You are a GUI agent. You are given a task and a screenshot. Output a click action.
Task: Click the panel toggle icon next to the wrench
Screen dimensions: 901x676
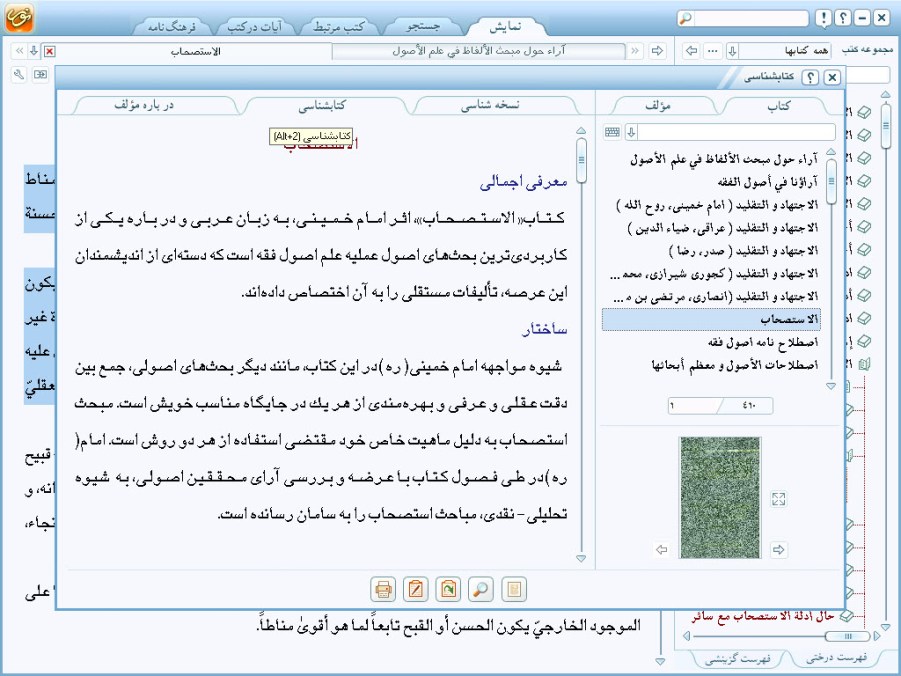[x=40, y=75]
